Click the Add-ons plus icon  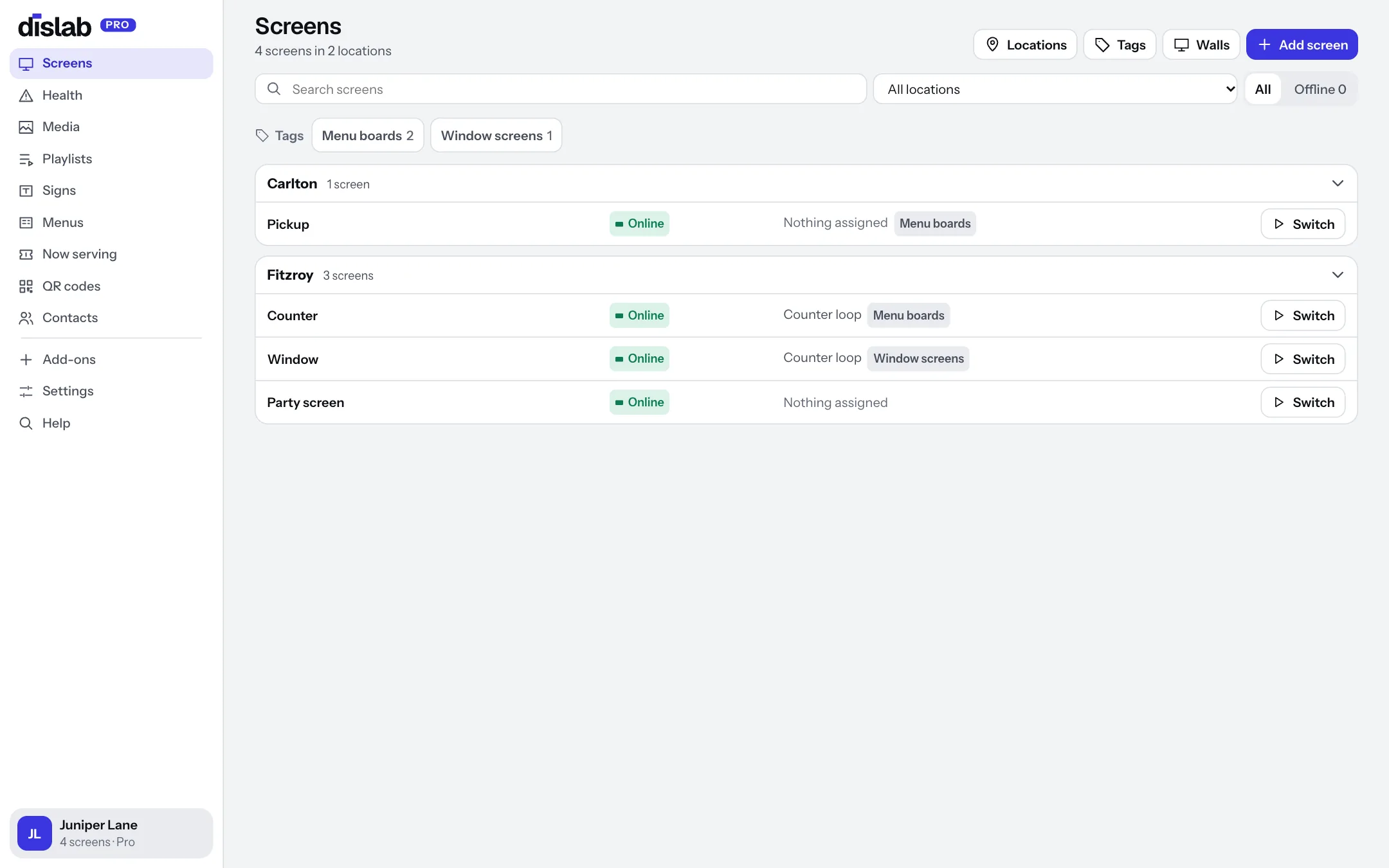26,360
